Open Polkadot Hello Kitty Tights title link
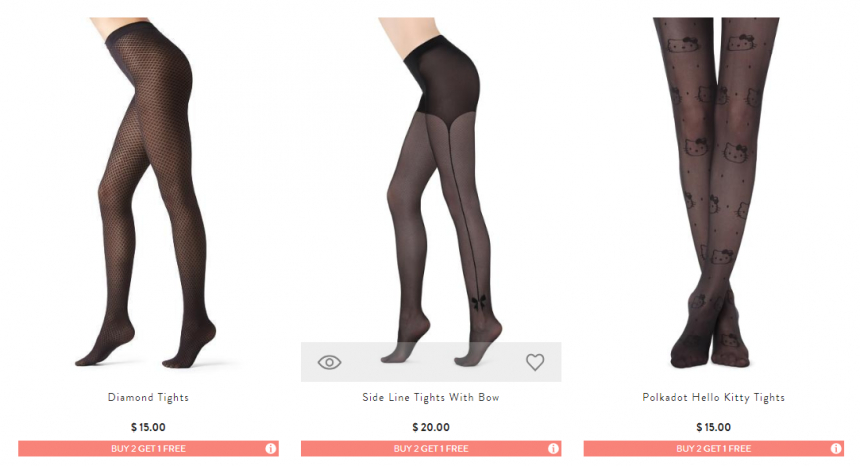The image size is (860, 466). (714, 397)
